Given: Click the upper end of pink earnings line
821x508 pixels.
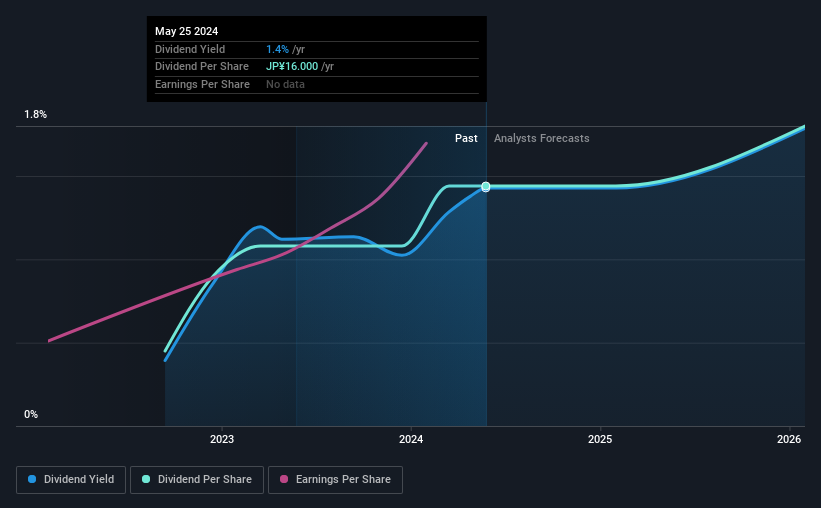Looking at the screenshot, I should pos(426,143).
